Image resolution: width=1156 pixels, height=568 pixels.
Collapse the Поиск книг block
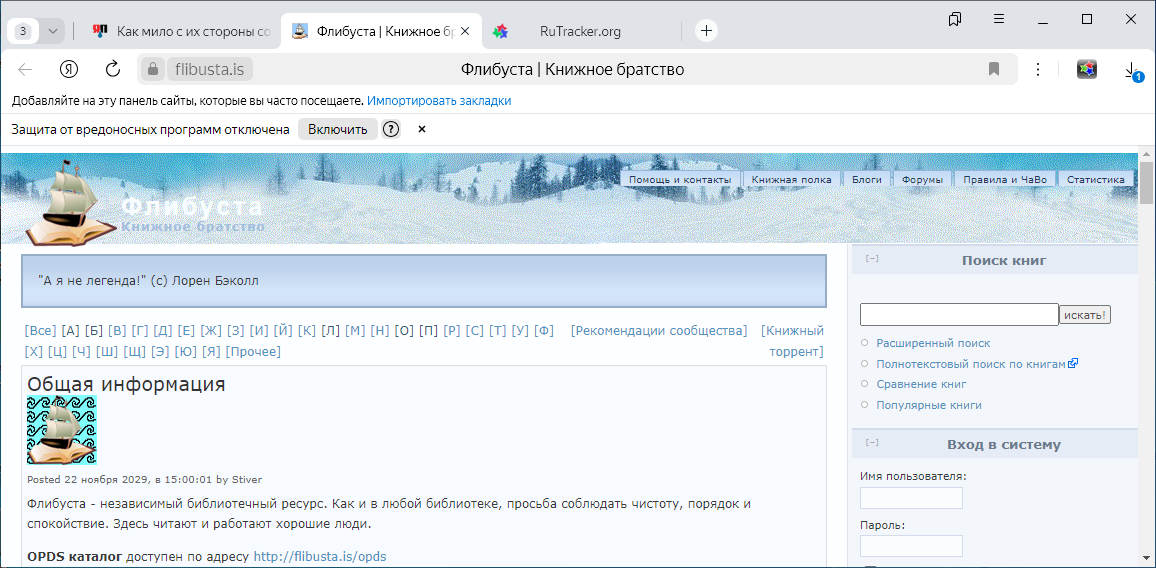(872, 259)
